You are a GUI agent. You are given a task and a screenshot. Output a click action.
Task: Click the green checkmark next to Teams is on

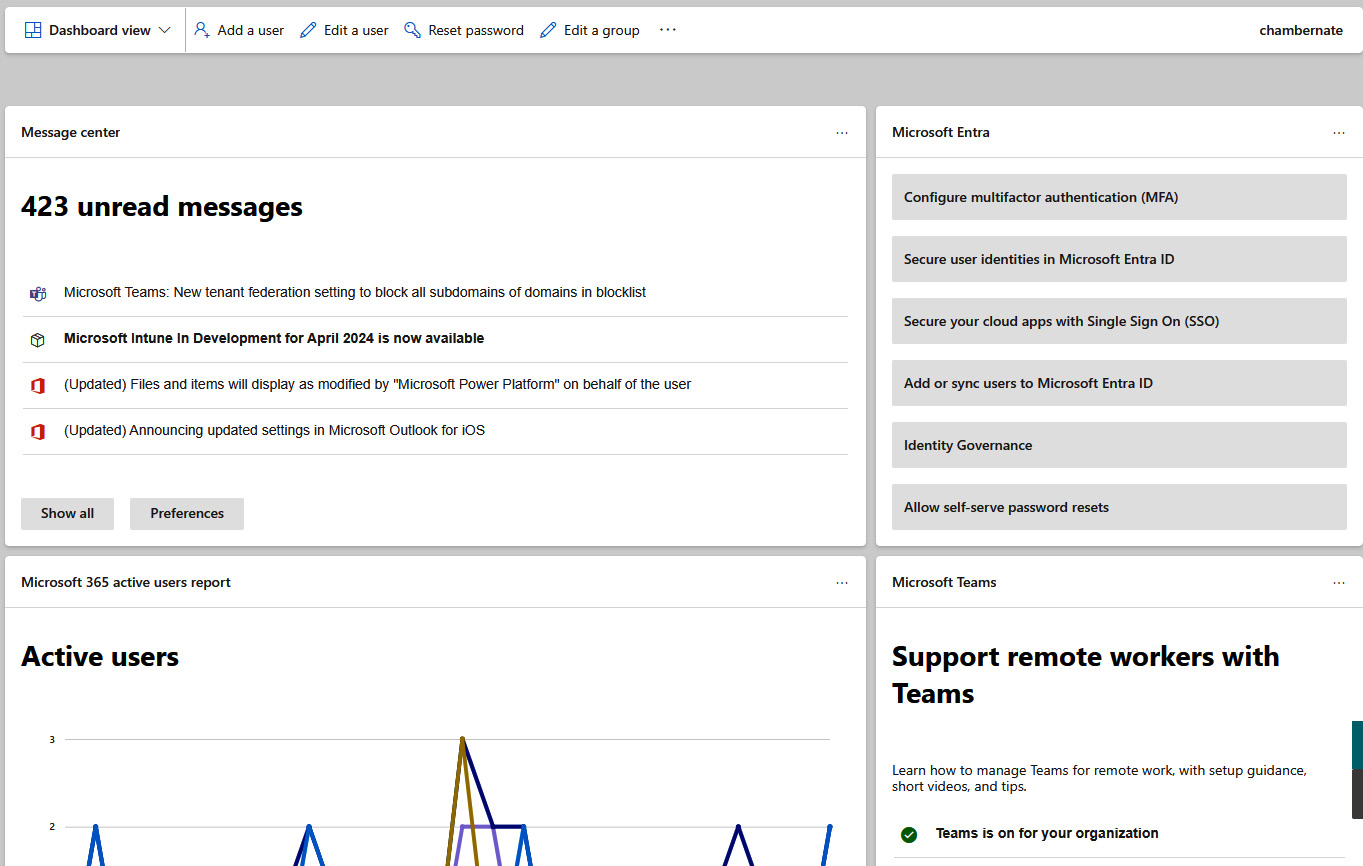909,834
